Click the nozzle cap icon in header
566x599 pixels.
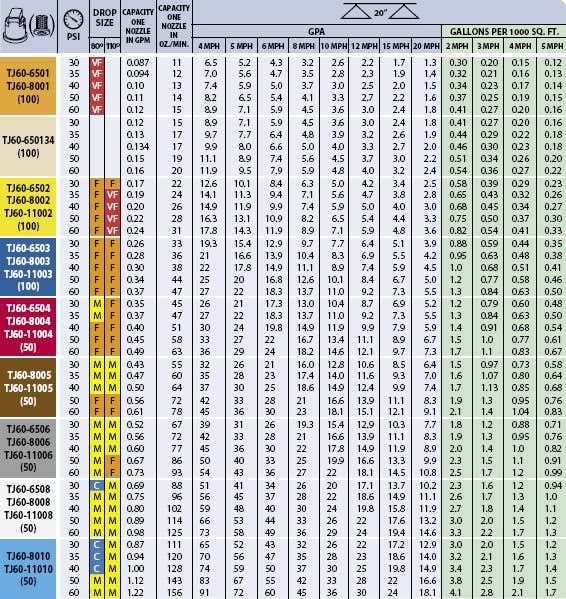pos(15,26)
